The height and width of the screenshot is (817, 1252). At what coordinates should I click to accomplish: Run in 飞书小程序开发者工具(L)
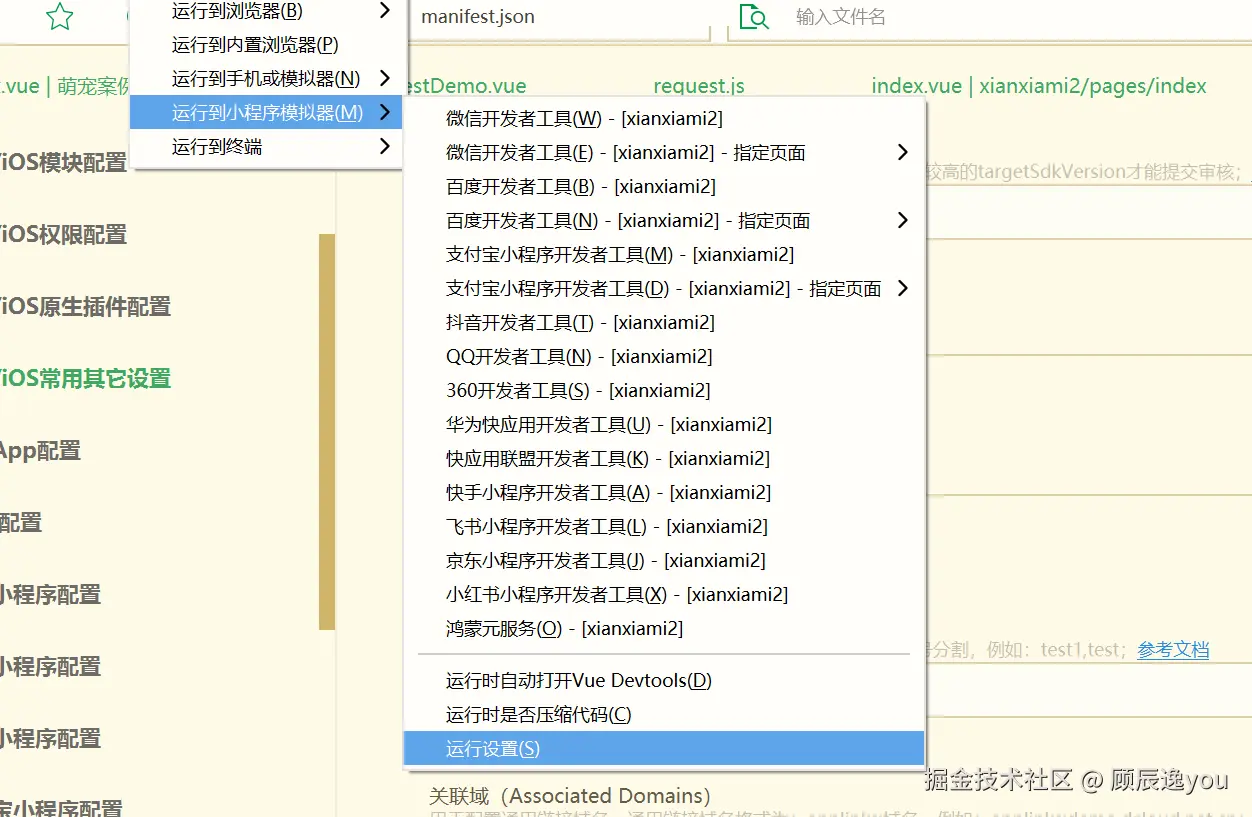664,527
